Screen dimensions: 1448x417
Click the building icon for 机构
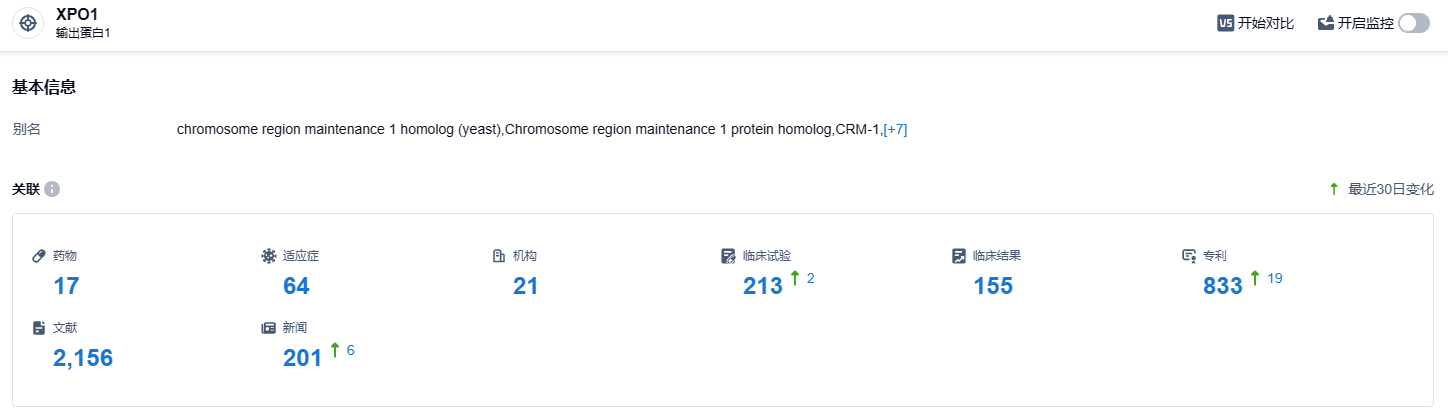pos(498,256)
